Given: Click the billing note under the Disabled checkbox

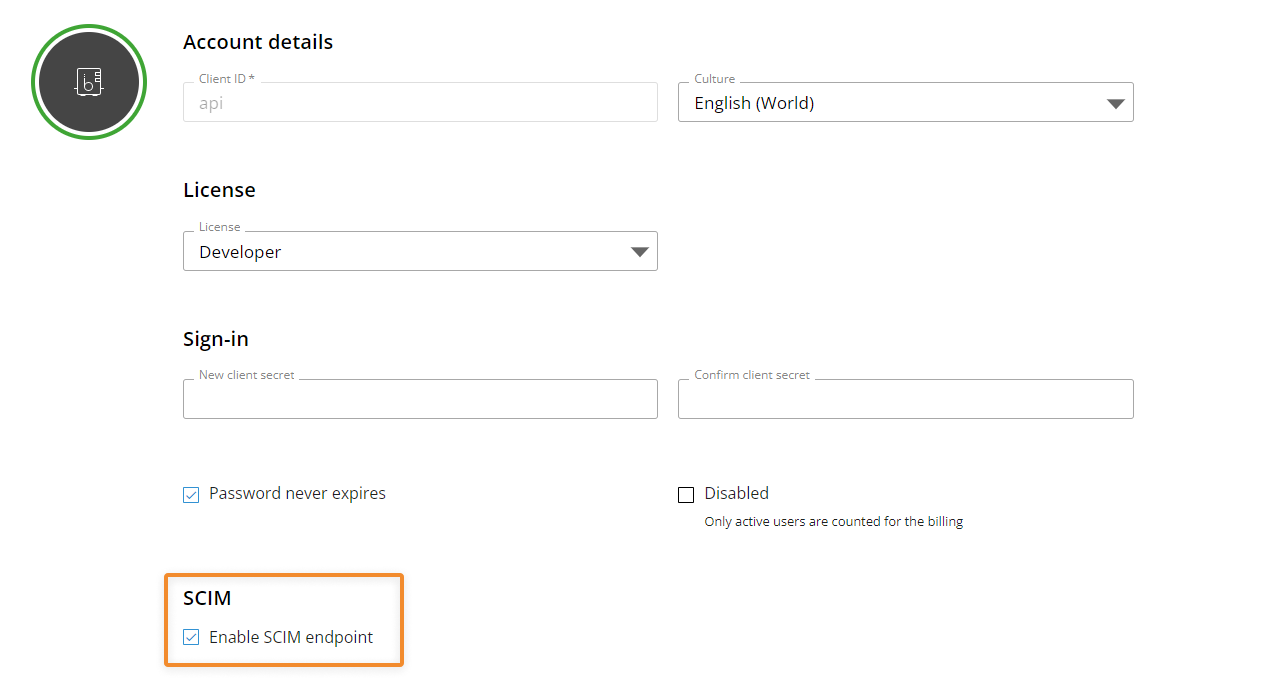Looking at the screenshot, I should [x=833, y=521].
